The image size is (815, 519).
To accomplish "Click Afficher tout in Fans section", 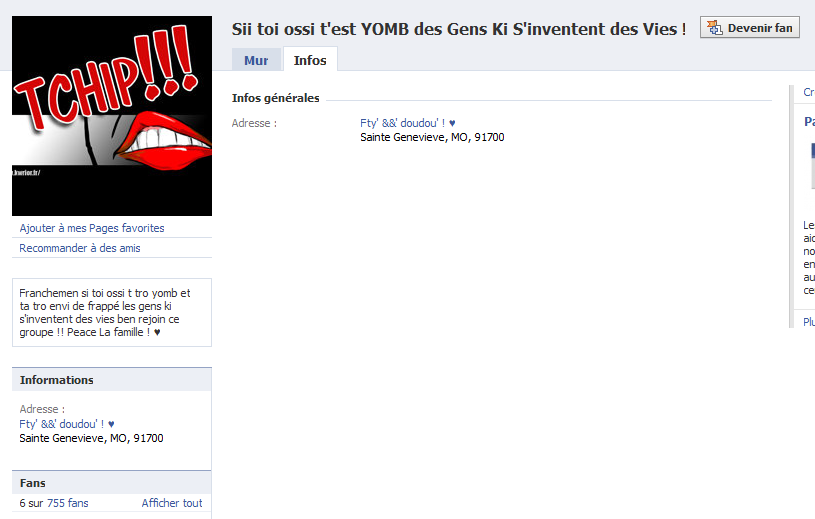I will (x=172, y=503).
